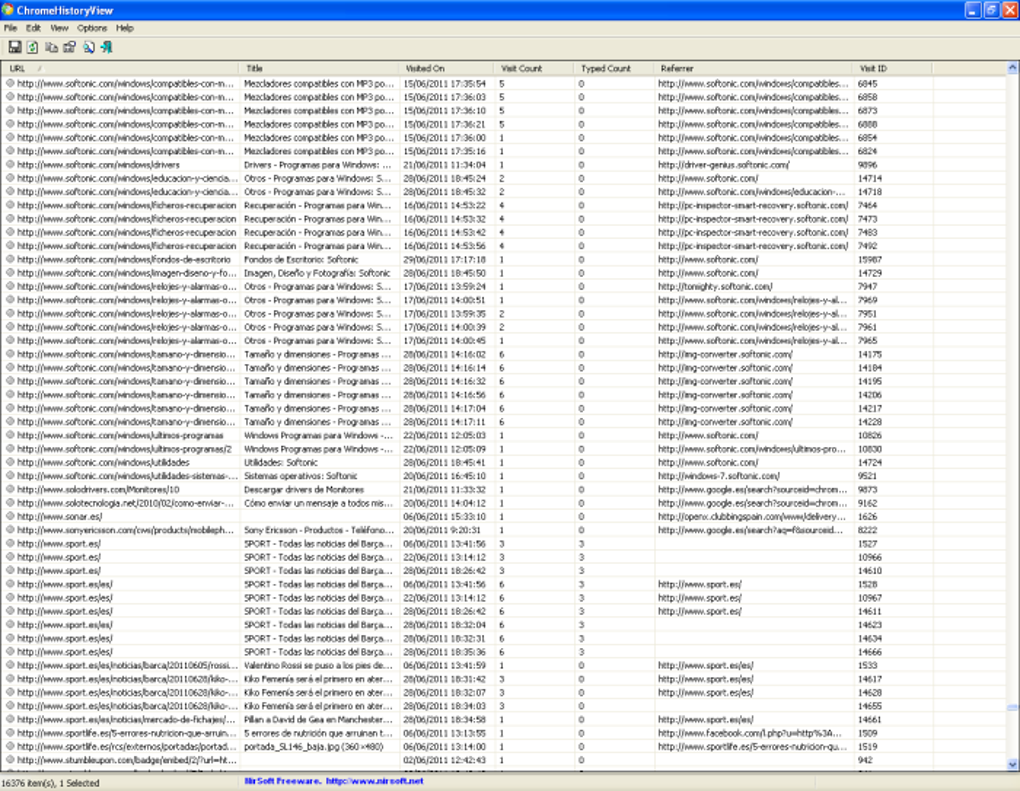Screen dimensions: 1020x791
Task: Click the Exit toolbar icon
Action: point(107,47)
